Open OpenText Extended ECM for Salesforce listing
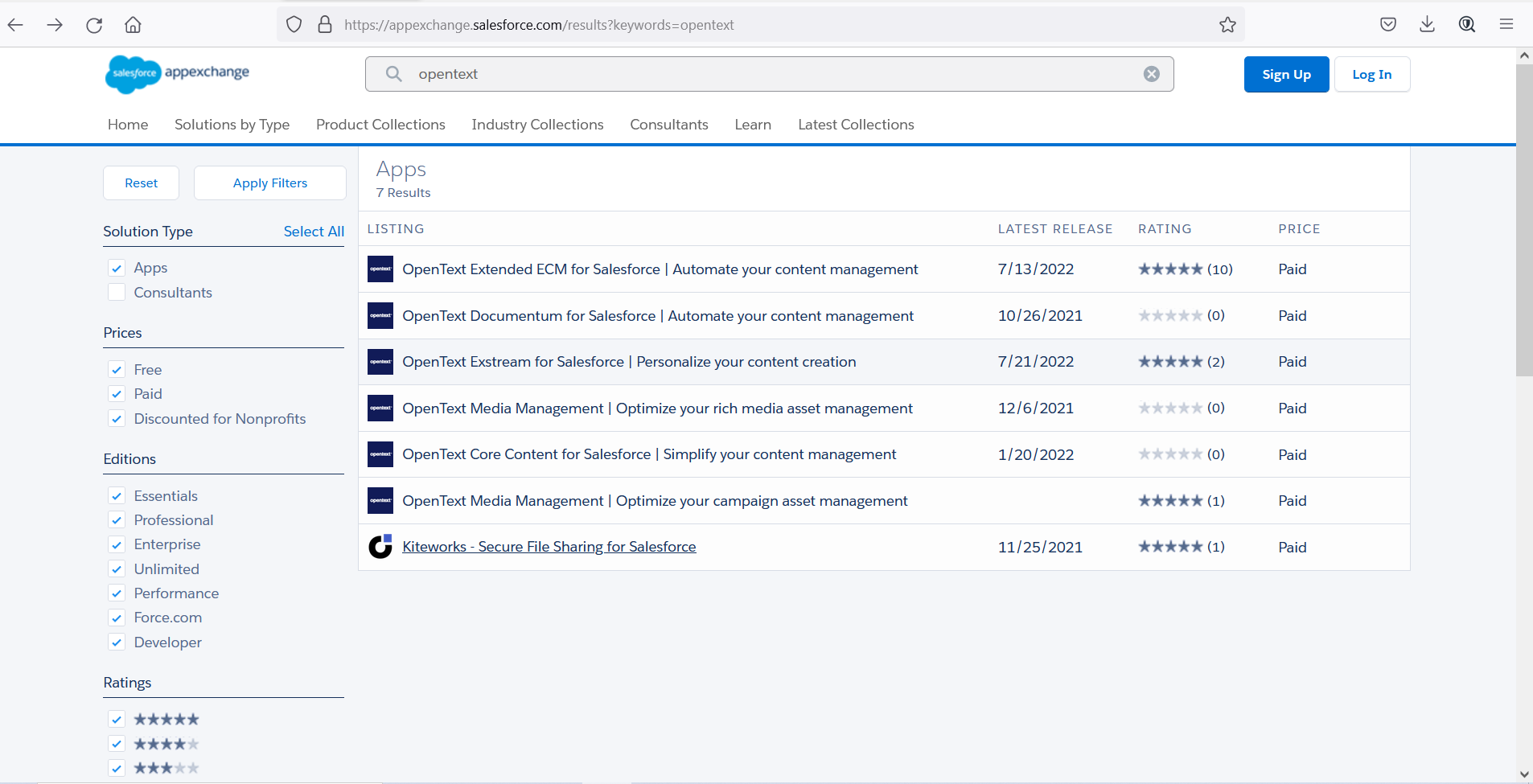1533x784 pixels. click(x=660, y=269)
